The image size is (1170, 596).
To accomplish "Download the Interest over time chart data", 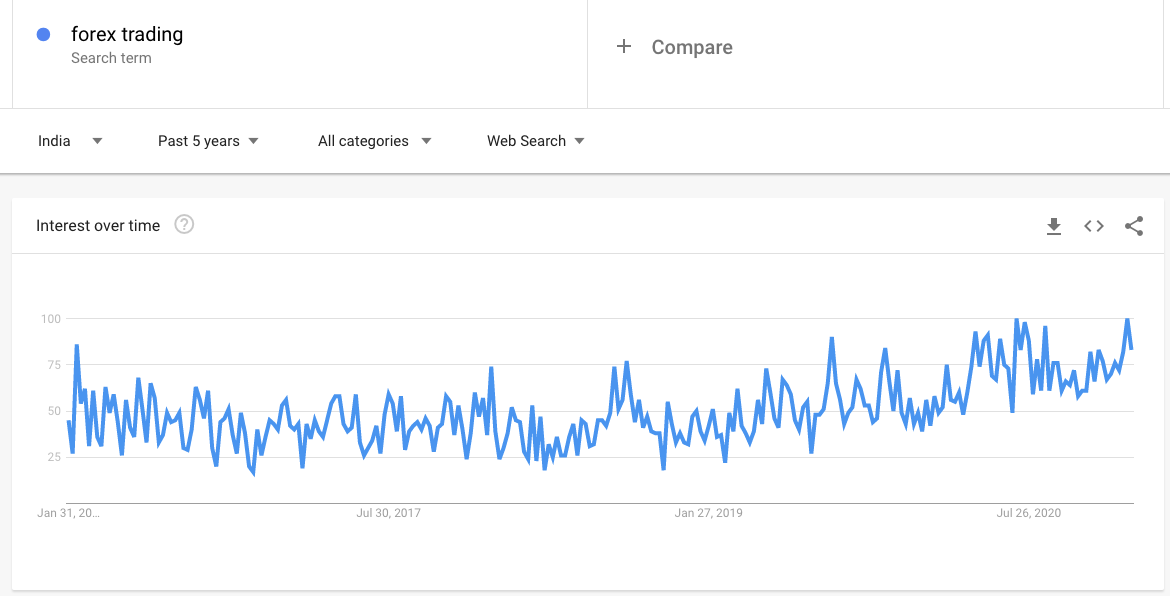I will point(1054,226).
